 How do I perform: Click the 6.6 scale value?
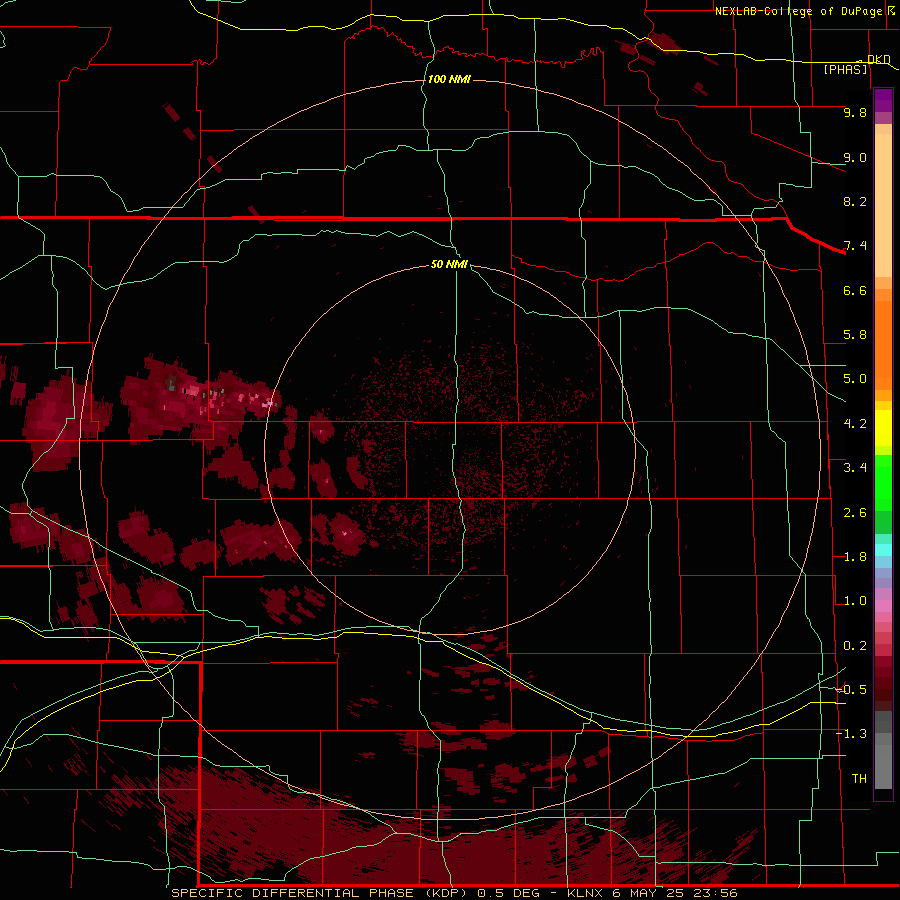855,290
